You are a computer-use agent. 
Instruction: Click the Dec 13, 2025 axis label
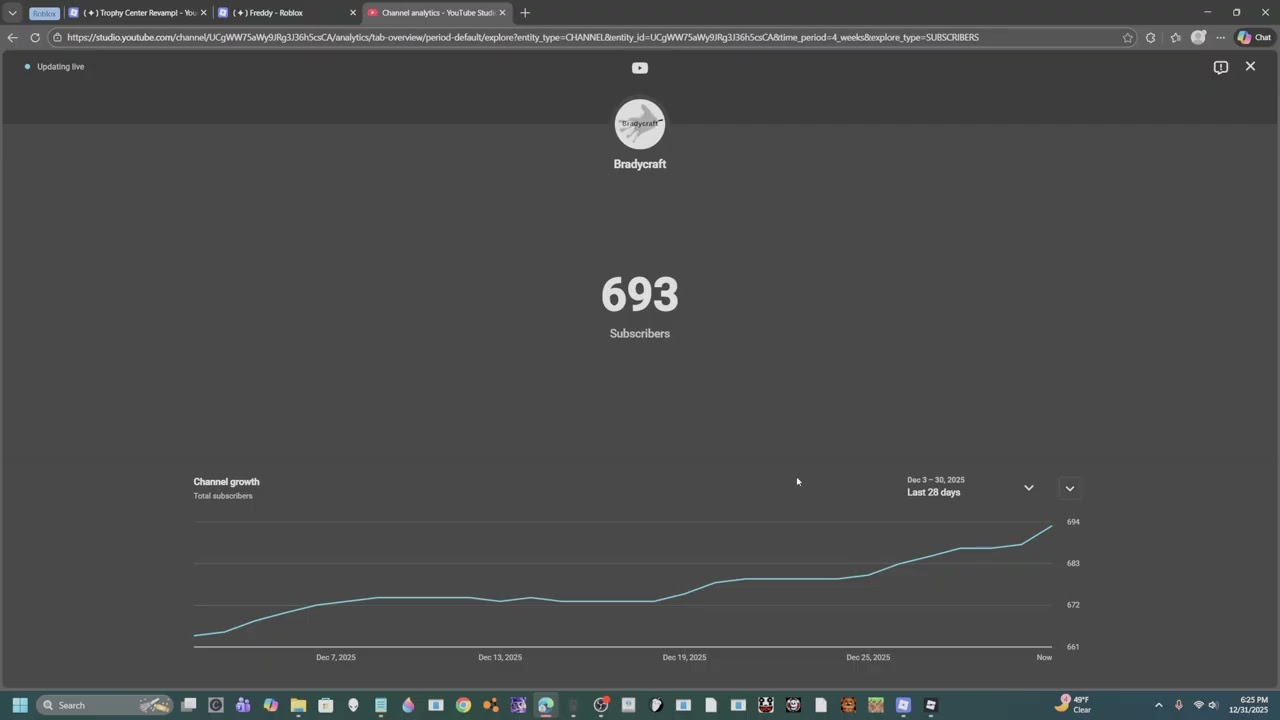(500, 657)
